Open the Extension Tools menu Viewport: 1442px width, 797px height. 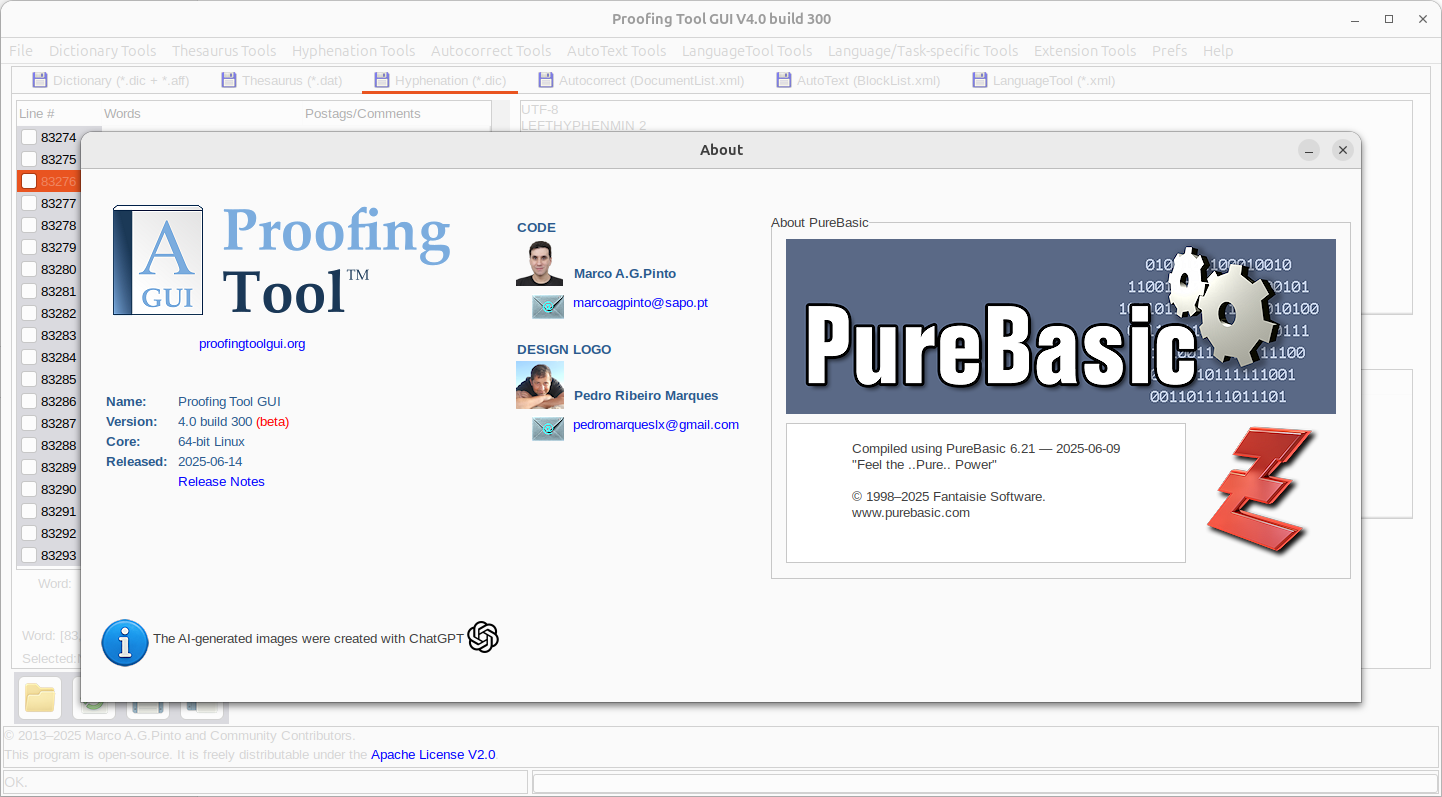[x=1085, y=51]
